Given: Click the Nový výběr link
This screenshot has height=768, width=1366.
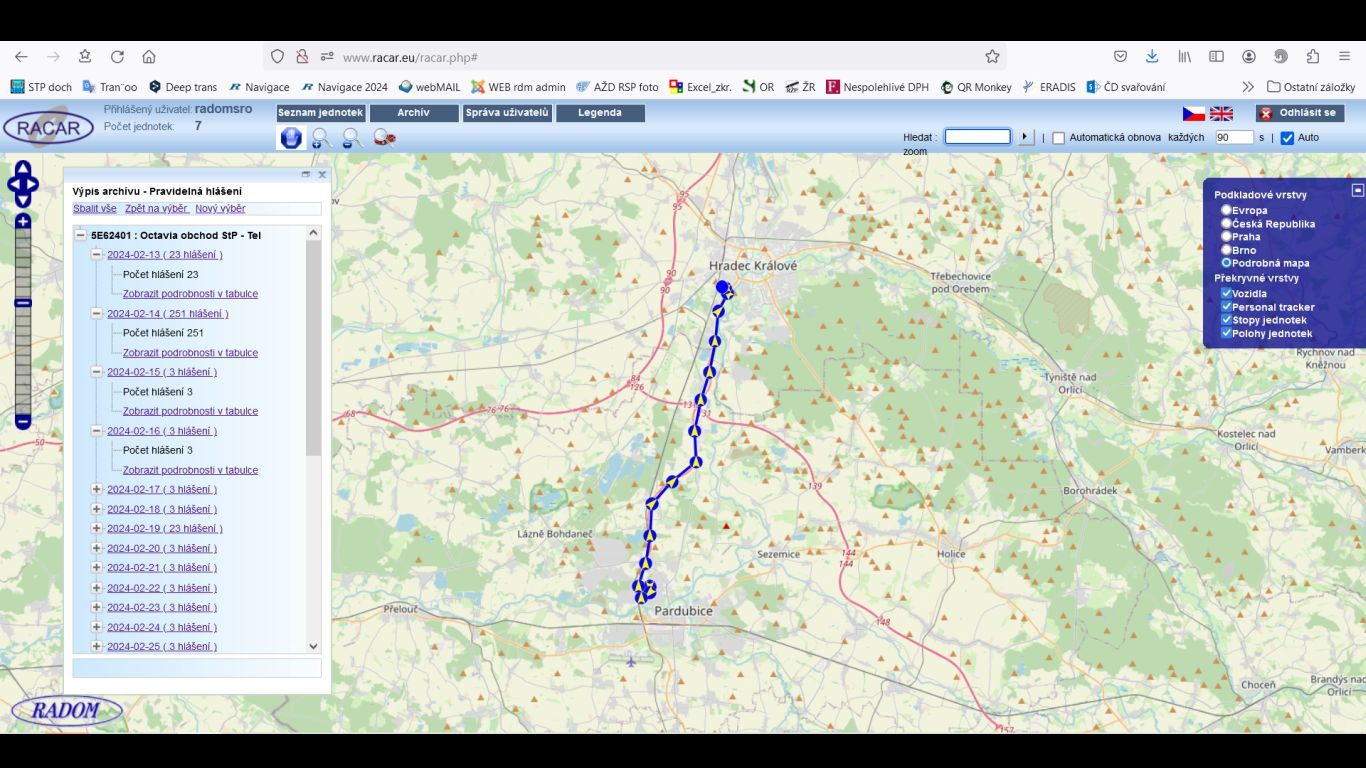Looking at the screenshot, I should click(x=220, y=208).
